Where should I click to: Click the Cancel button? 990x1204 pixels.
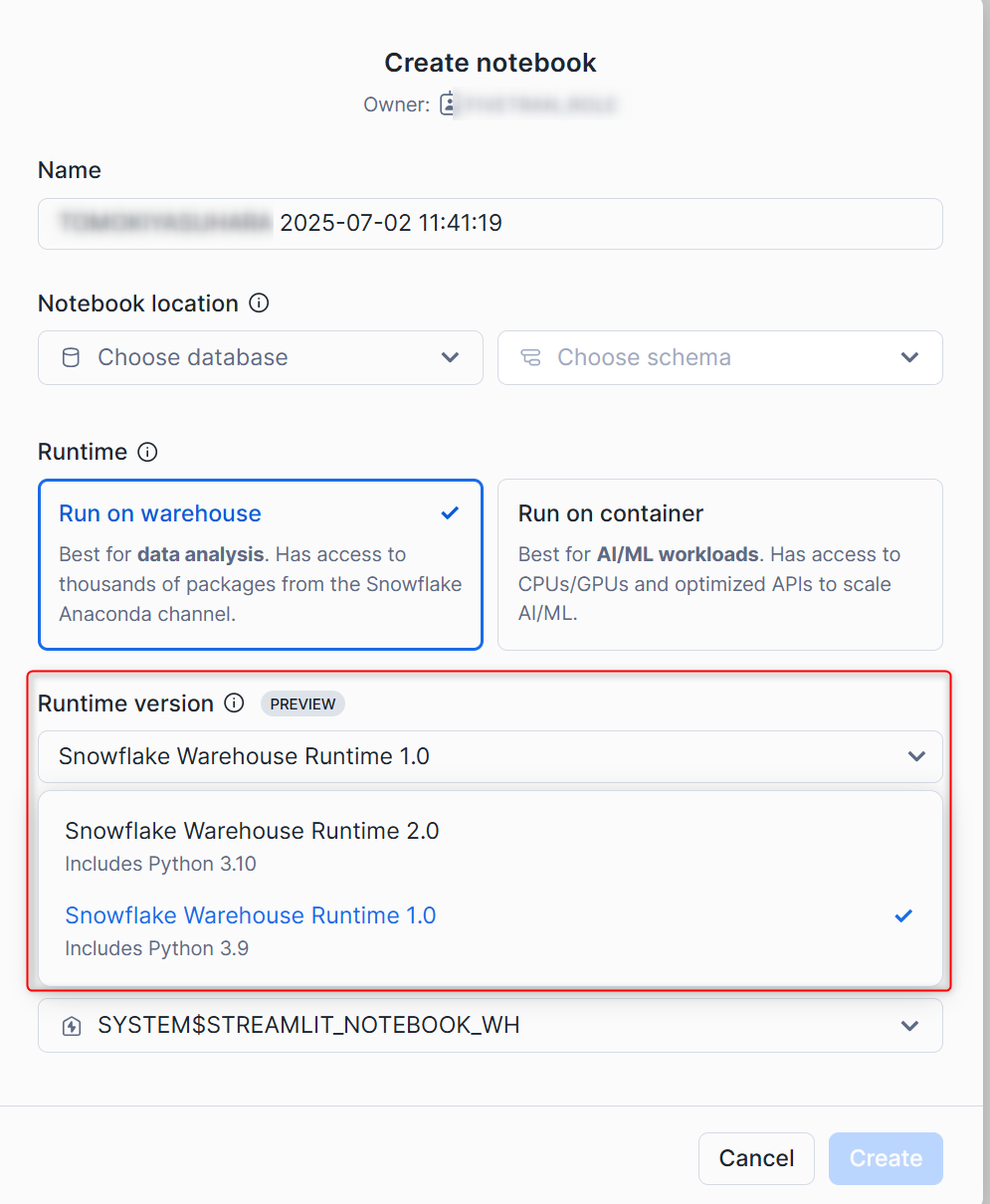click(x=756, y=1158)
